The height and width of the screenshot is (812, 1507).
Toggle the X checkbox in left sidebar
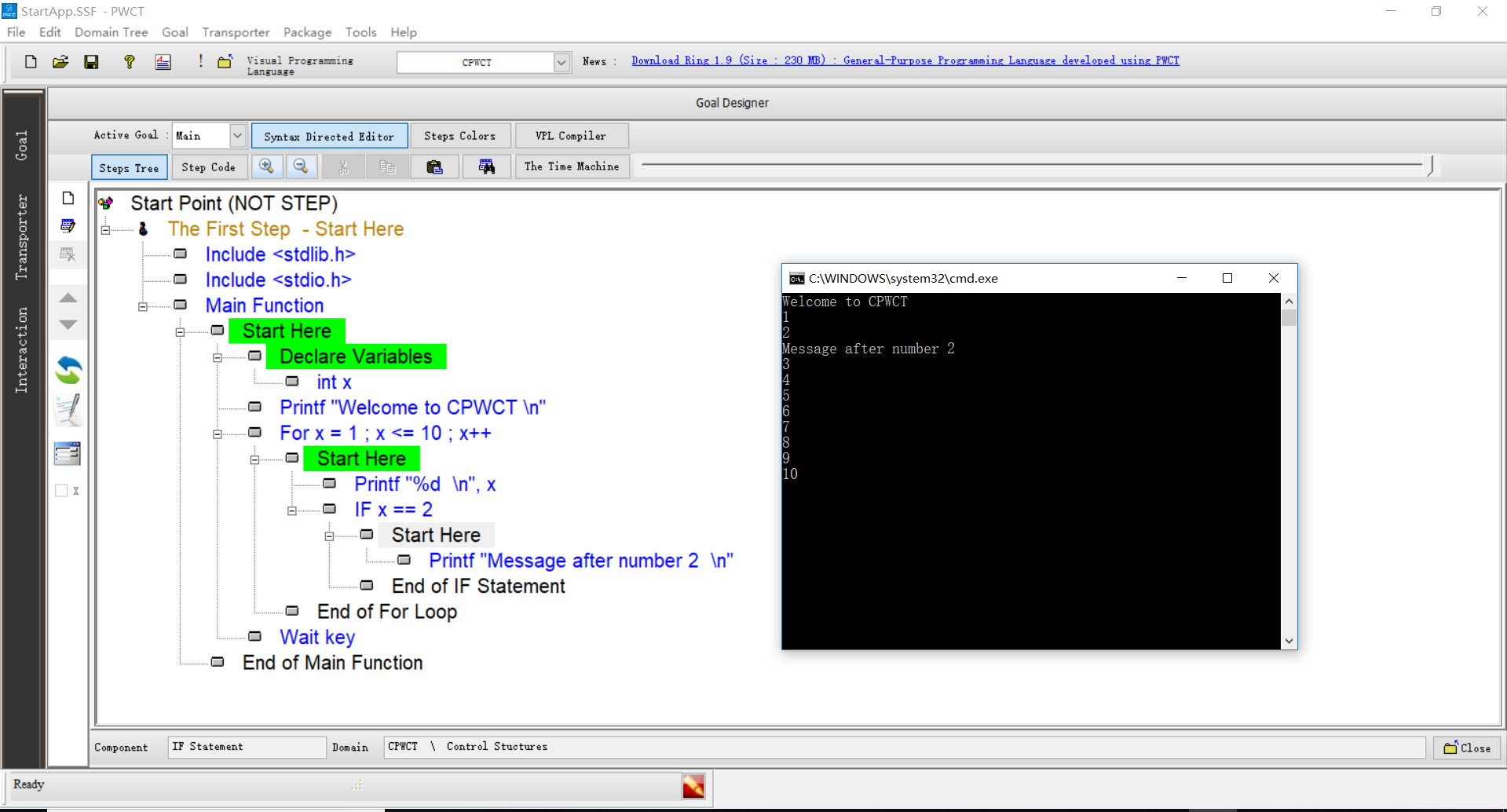61,491
